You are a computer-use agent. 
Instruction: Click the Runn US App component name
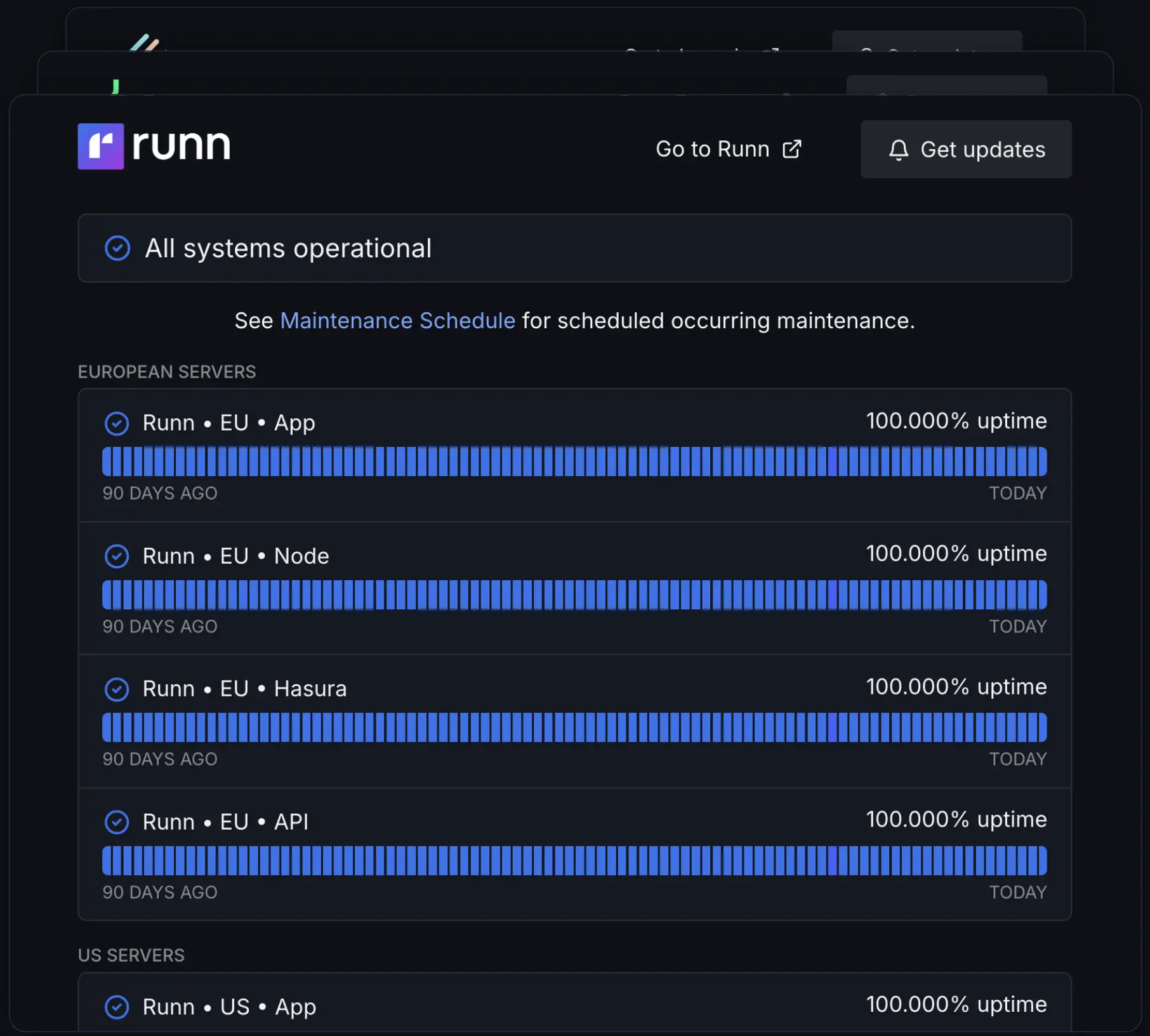[x=229, y=1007]
